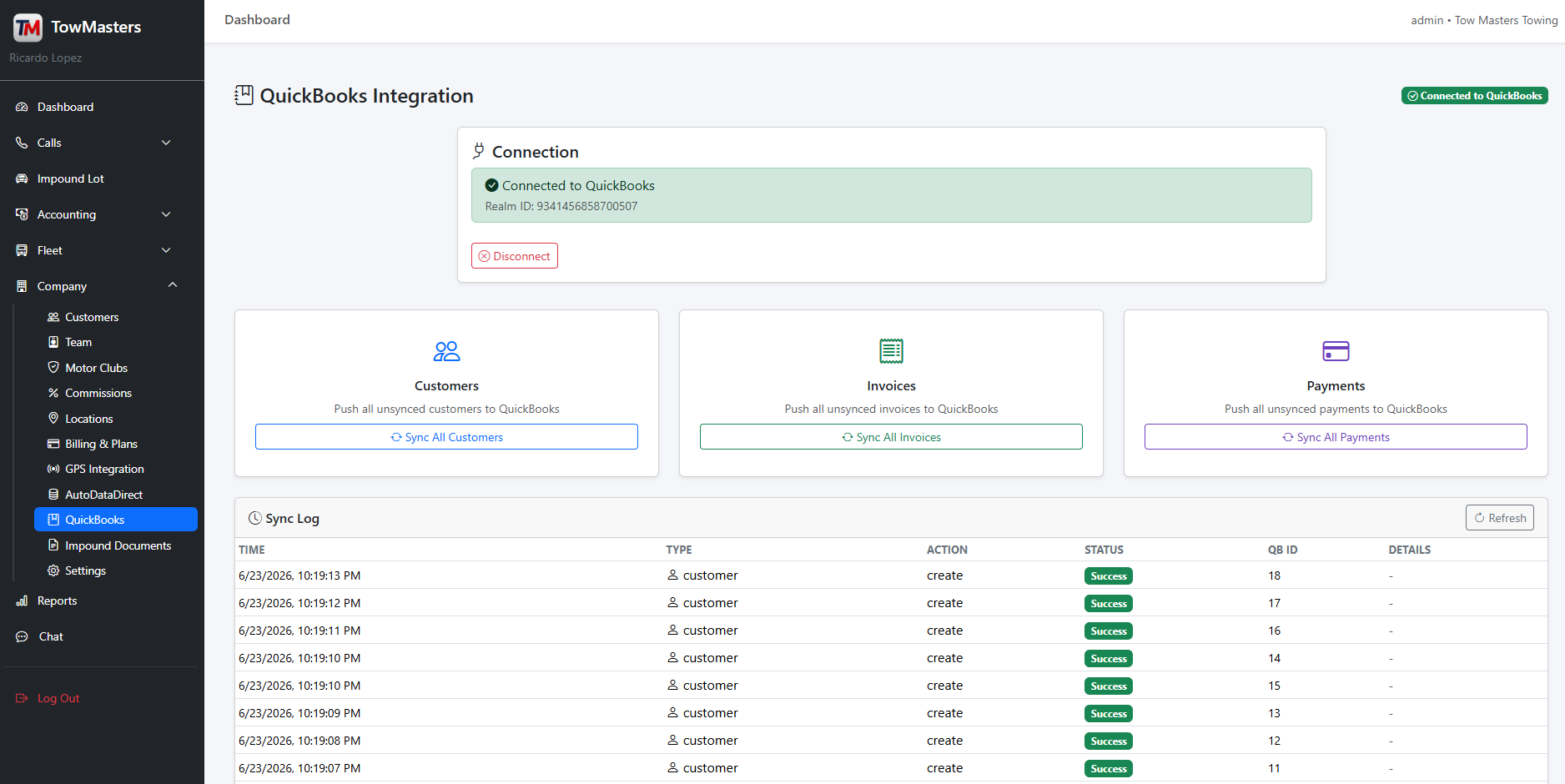Refresh the Sync Log
The width and height of the screenshot is (1565, 784).
coord(1500,518)
